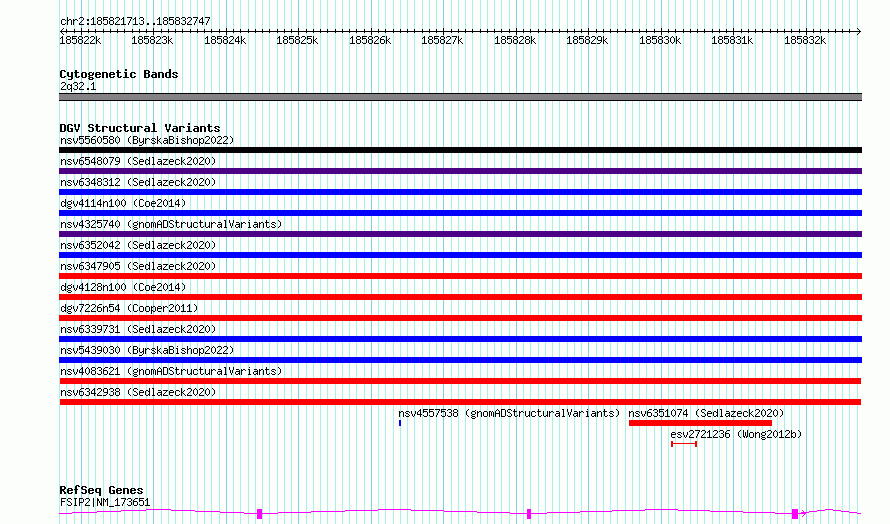
Task: Click the Cytogenetic Bands track title
Action: 119,74
